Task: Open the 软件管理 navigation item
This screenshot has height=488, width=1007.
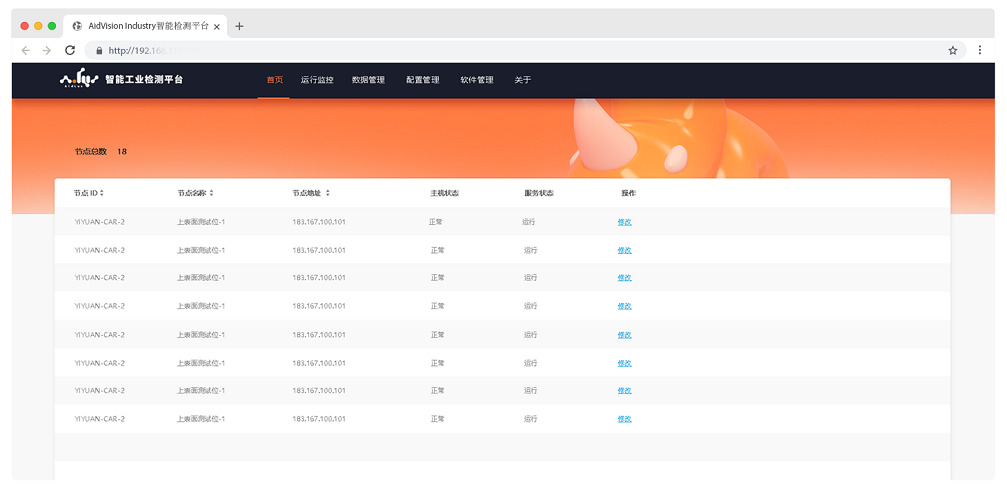Action: point(477,80)
